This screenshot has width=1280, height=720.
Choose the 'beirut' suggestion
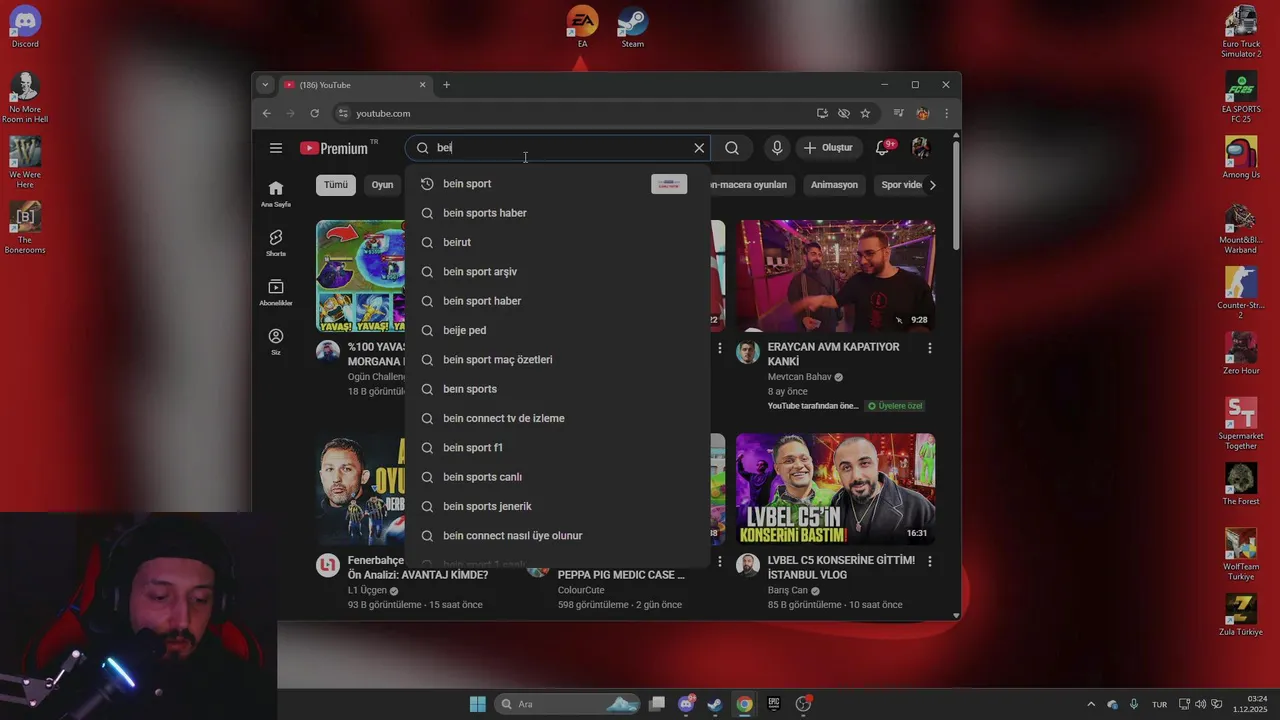pos(557,242)
